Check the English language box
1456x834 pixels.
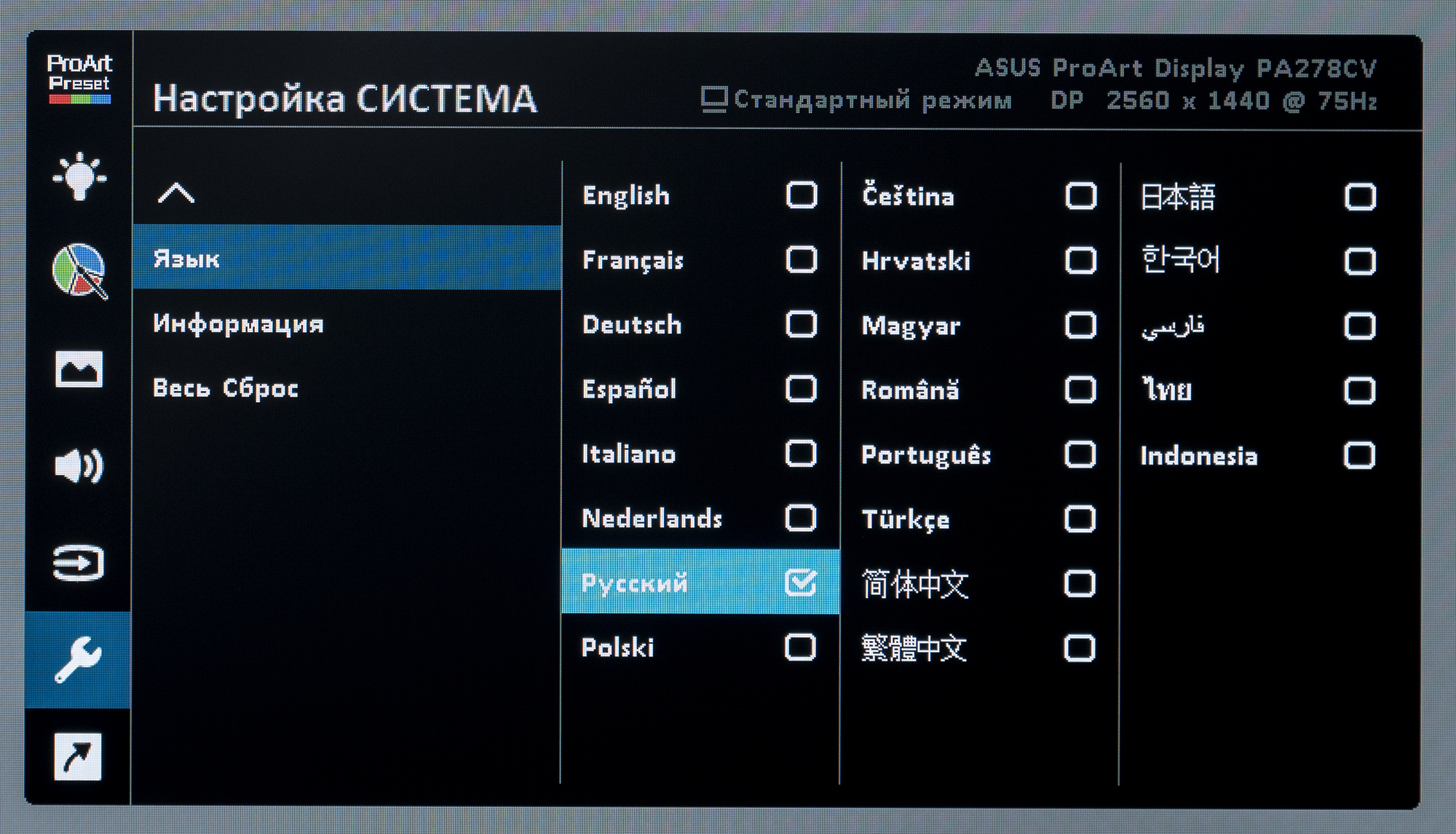802,195
